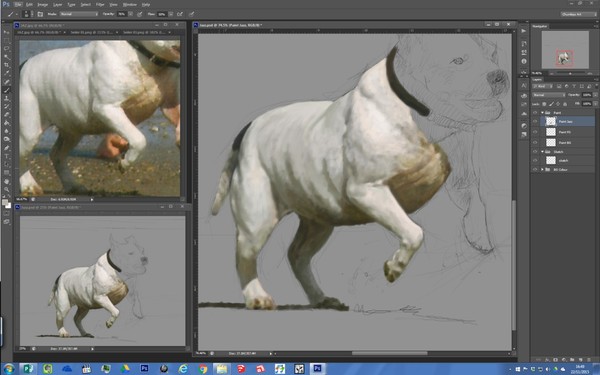
Task: Click the Navigator preview thumbnail
Action: coord(565,50)
